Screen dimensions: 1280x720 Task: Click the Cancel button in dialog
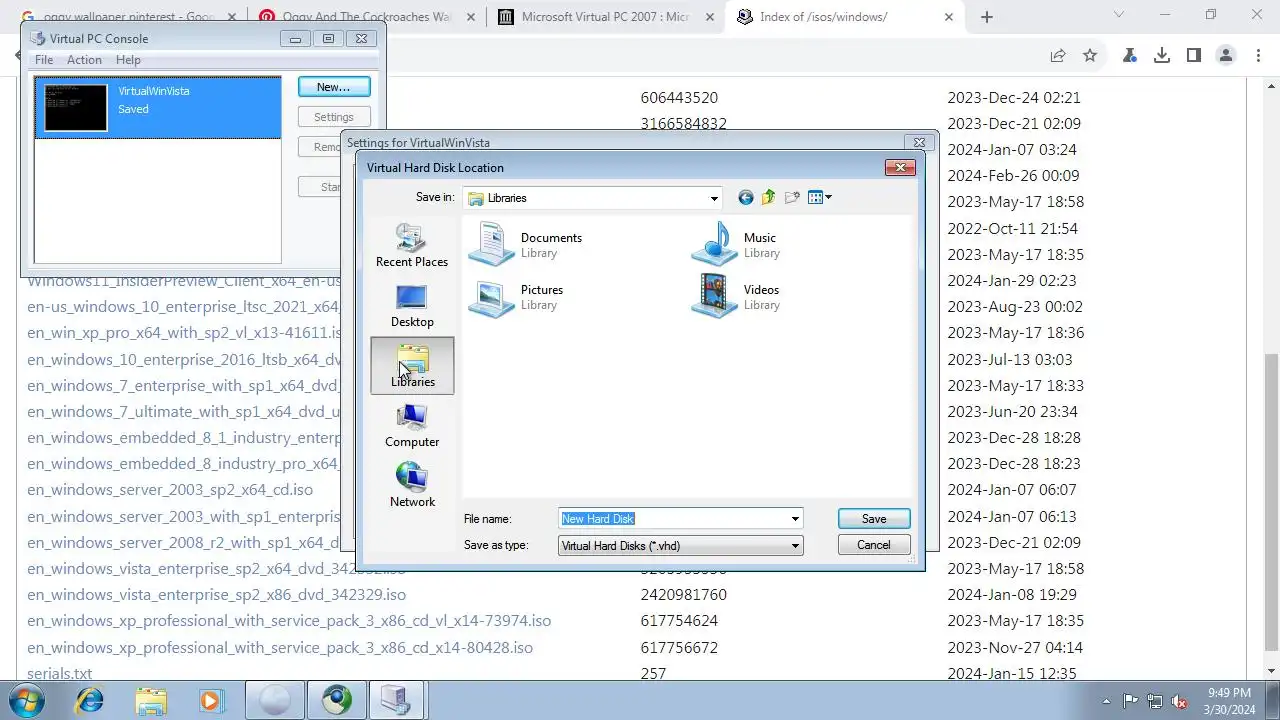(x=874, y=545)
